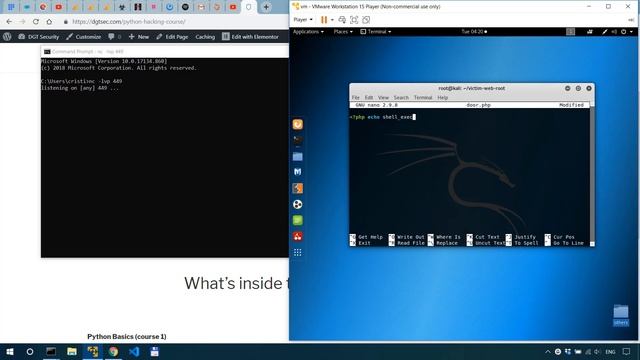This screenshot has height=360, width=640.
Task: Open Chrome from Windows taskbar
Action: pos(113,351)
